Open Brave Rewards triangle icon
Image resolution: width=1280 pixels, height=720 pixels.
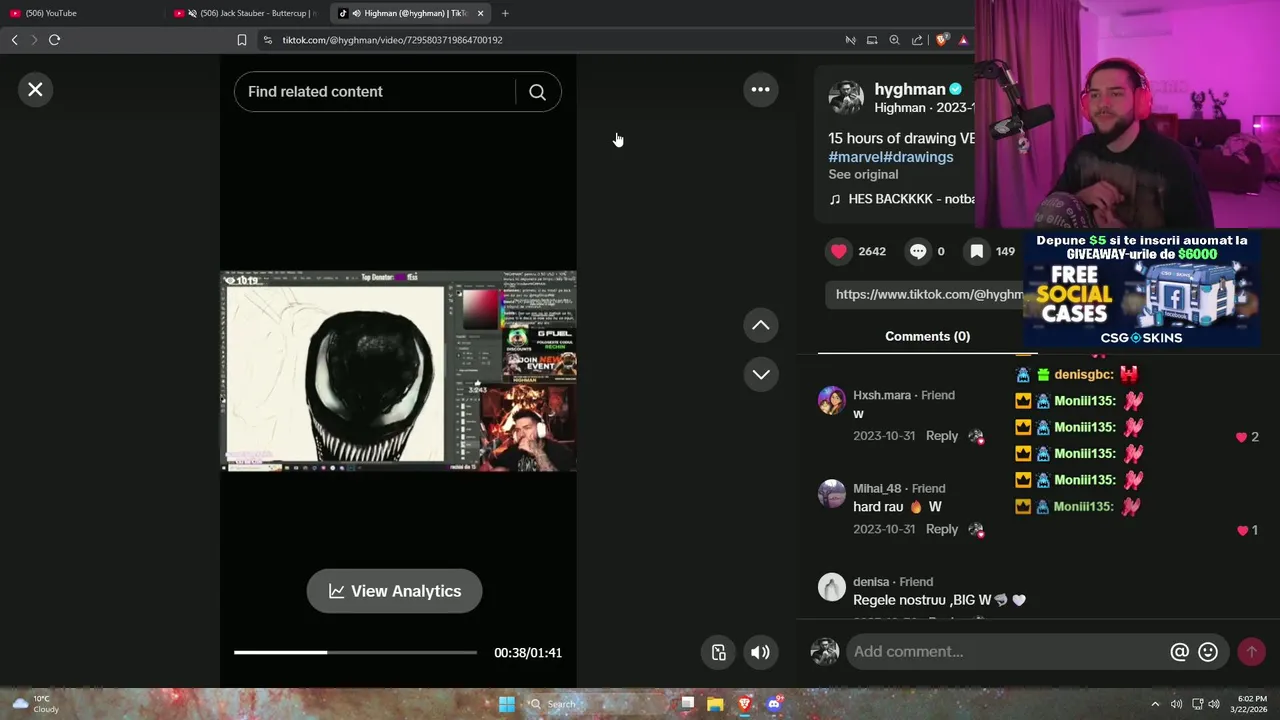(x=963, y=40)
